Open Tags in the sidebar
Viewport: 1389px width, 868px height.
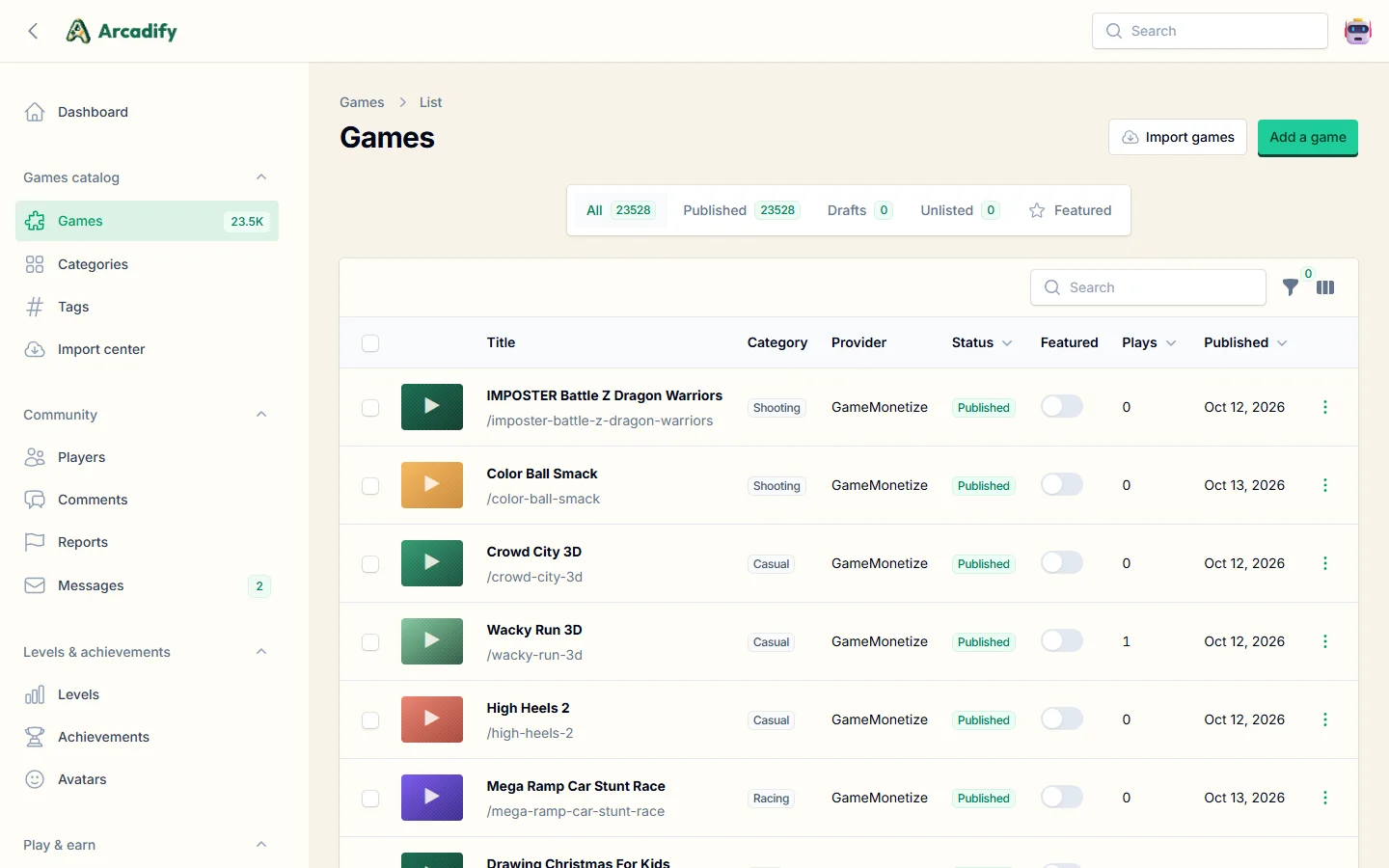point(147,307)
